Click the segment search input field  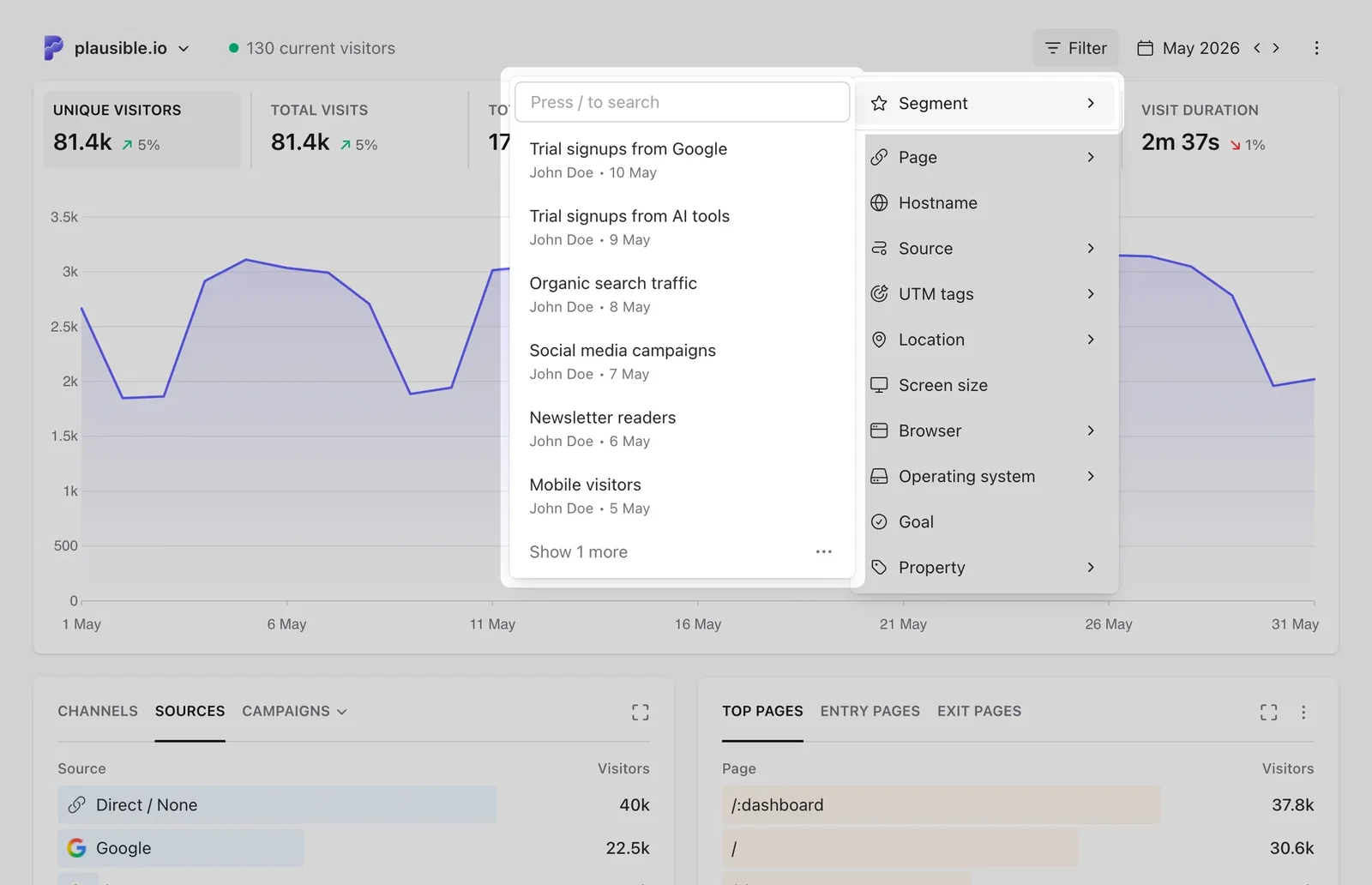pos(682,102)
